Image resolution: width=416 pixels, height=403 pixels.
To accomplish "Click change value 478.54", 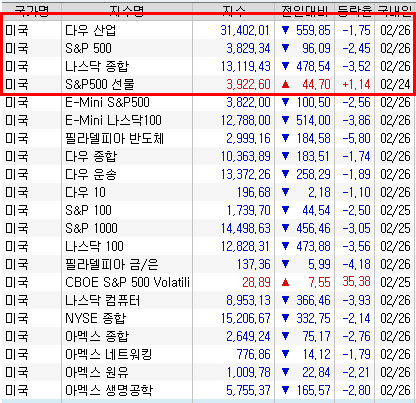I will tap(313, 66).
